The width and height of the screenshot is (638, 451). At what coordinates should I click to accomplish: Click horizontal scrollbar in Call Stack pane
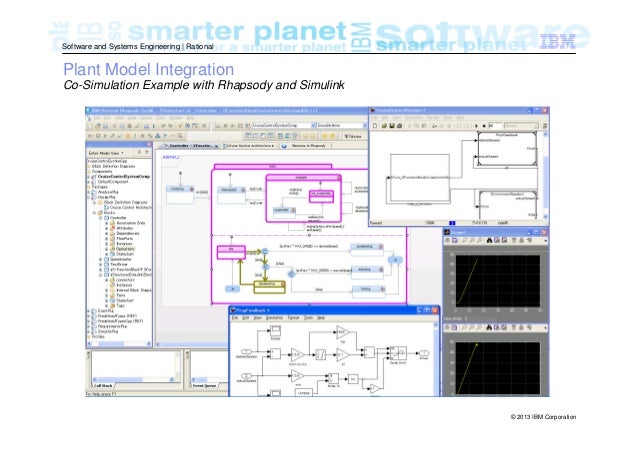pyautogui.click(x=133, y=379)
